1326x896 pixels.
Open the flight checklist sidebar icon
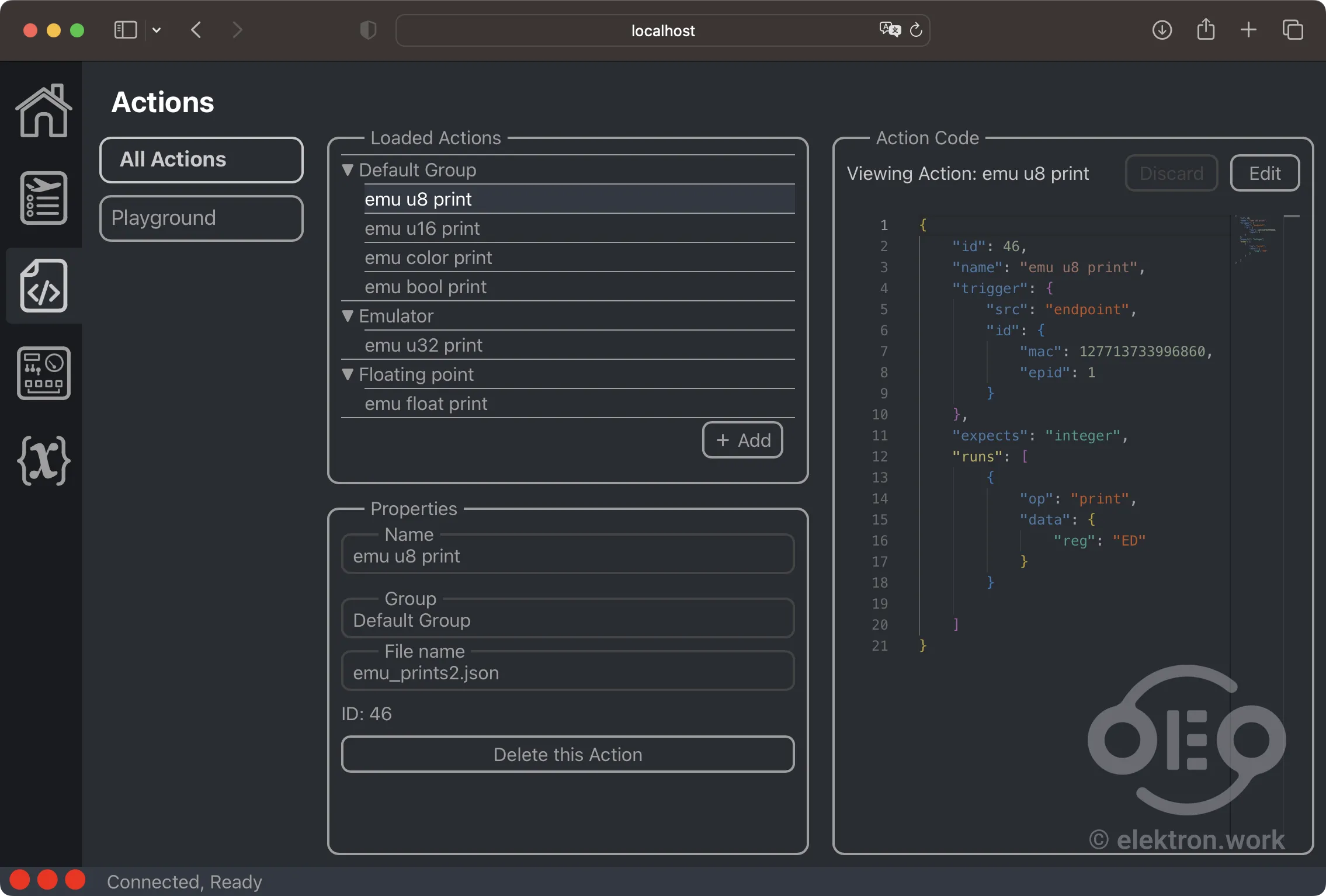pos(44,198)
